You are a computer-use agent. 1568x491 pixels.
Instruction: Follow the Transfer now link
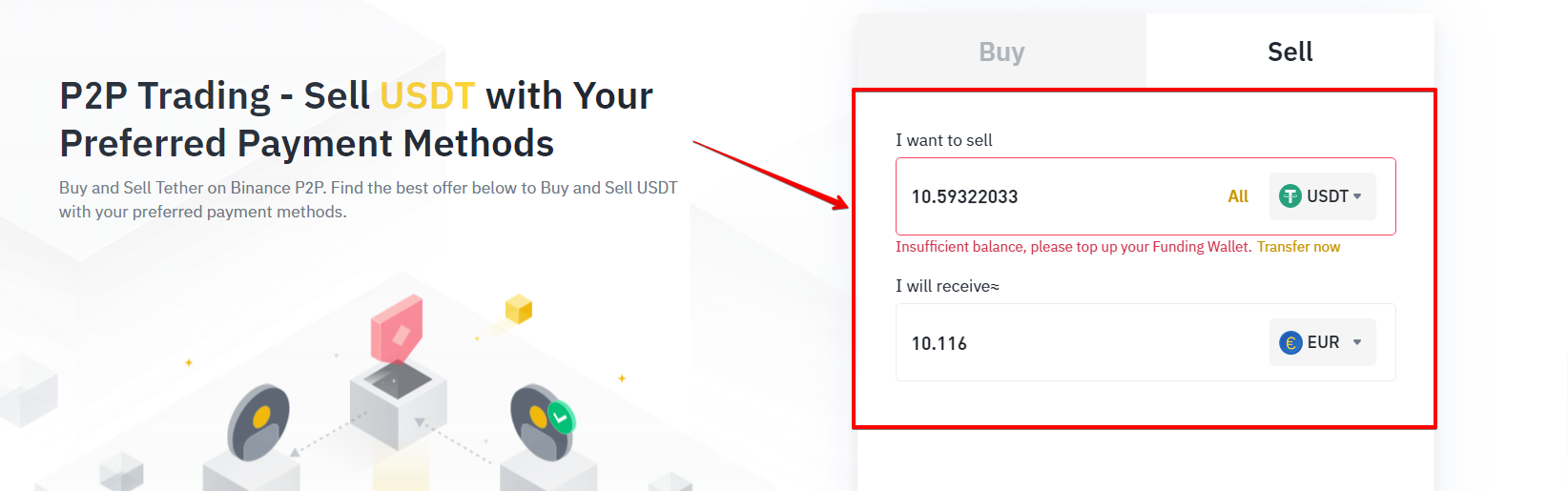point(1298,247)
